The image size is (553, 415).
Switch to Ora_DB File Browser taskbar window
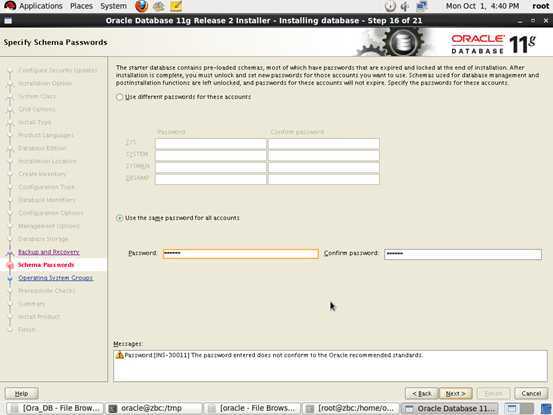click(55, 408)
